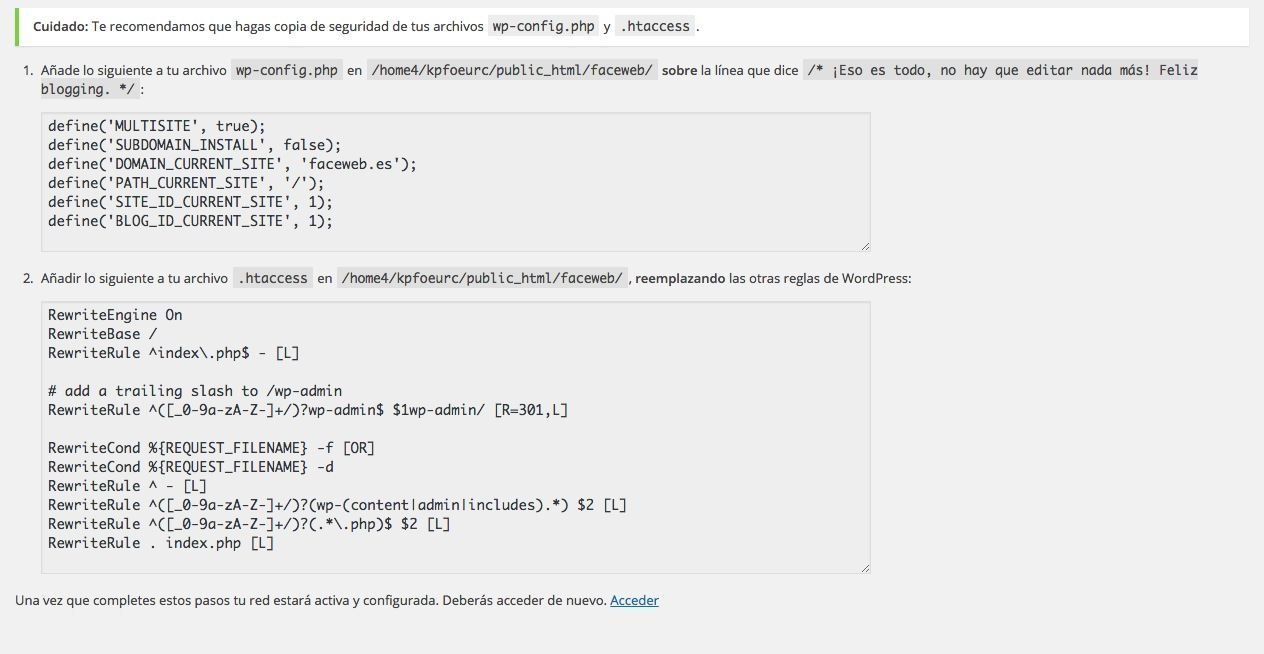
Task: Place cursor on the SUBDOMAIN_INSTALL define line
Action: tap(194, 145)
